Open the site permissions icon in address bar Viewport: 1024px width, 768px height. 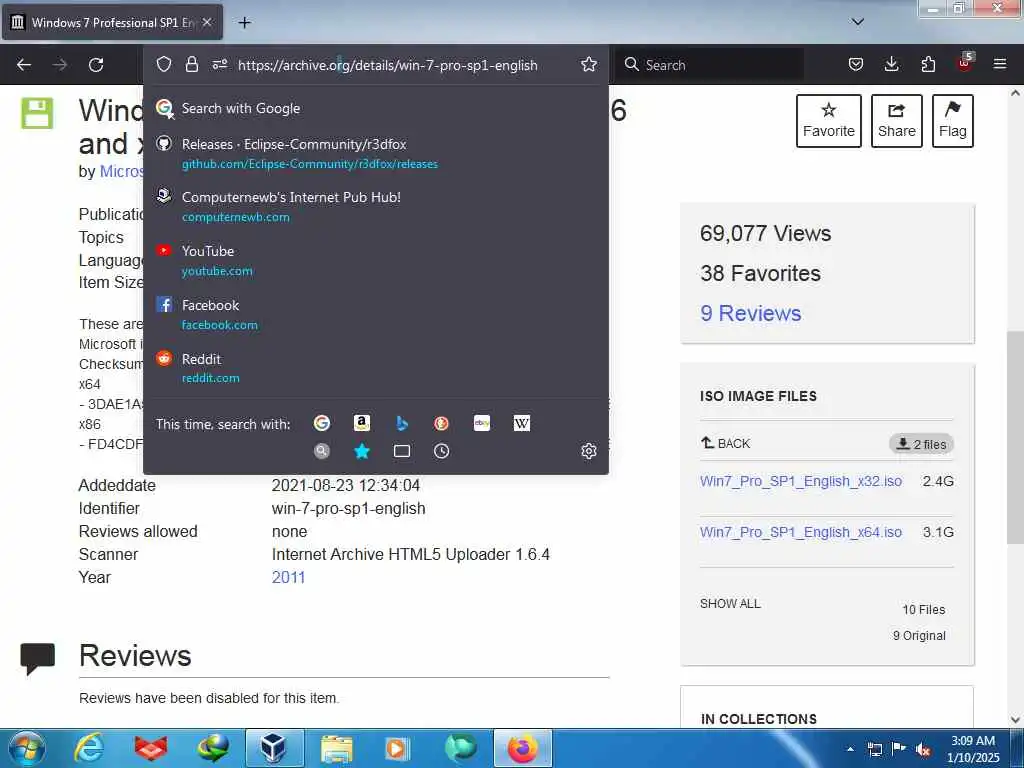219,64
